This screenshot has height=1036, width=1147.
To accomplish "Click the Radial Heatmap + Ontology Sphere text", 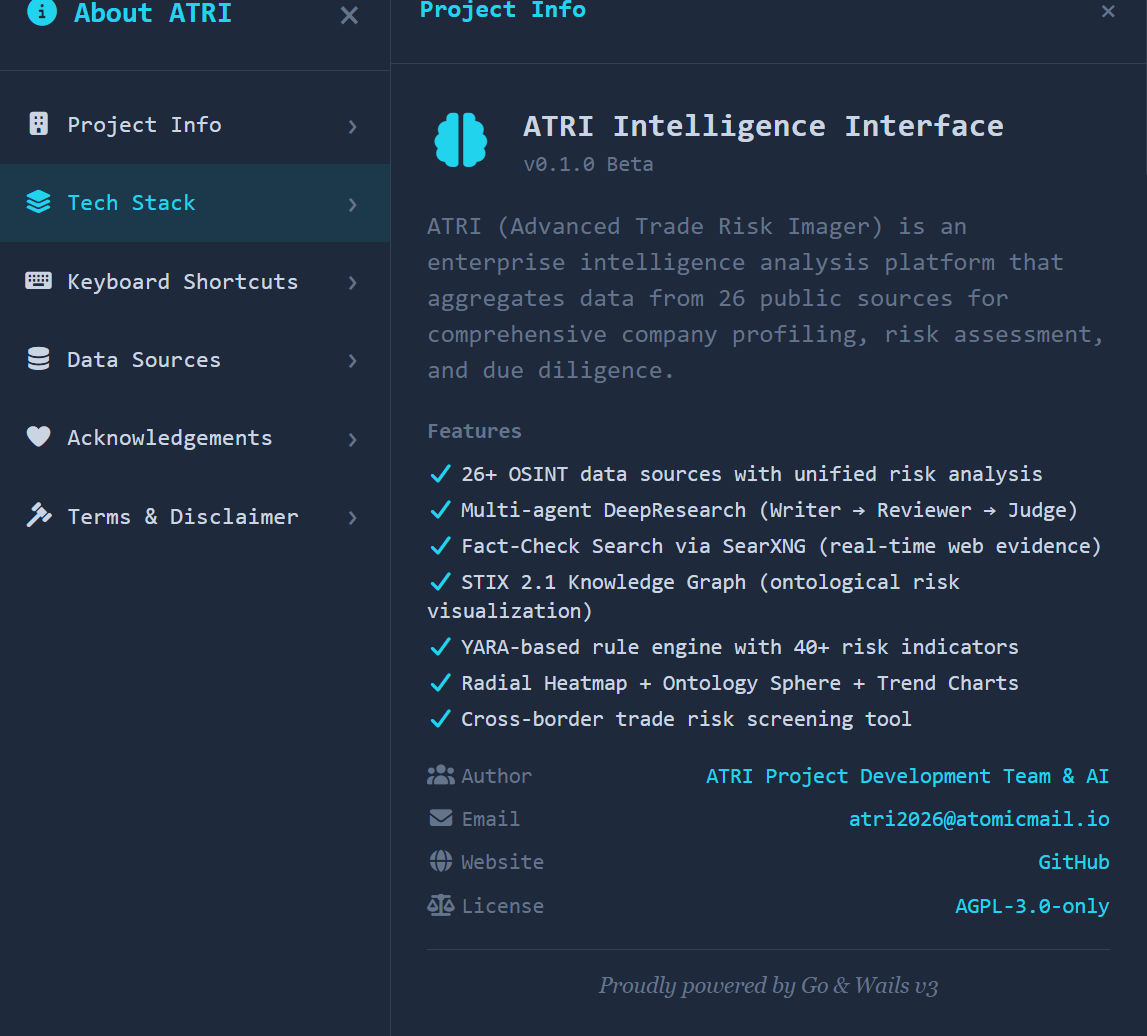I will [x=740, y=683].
